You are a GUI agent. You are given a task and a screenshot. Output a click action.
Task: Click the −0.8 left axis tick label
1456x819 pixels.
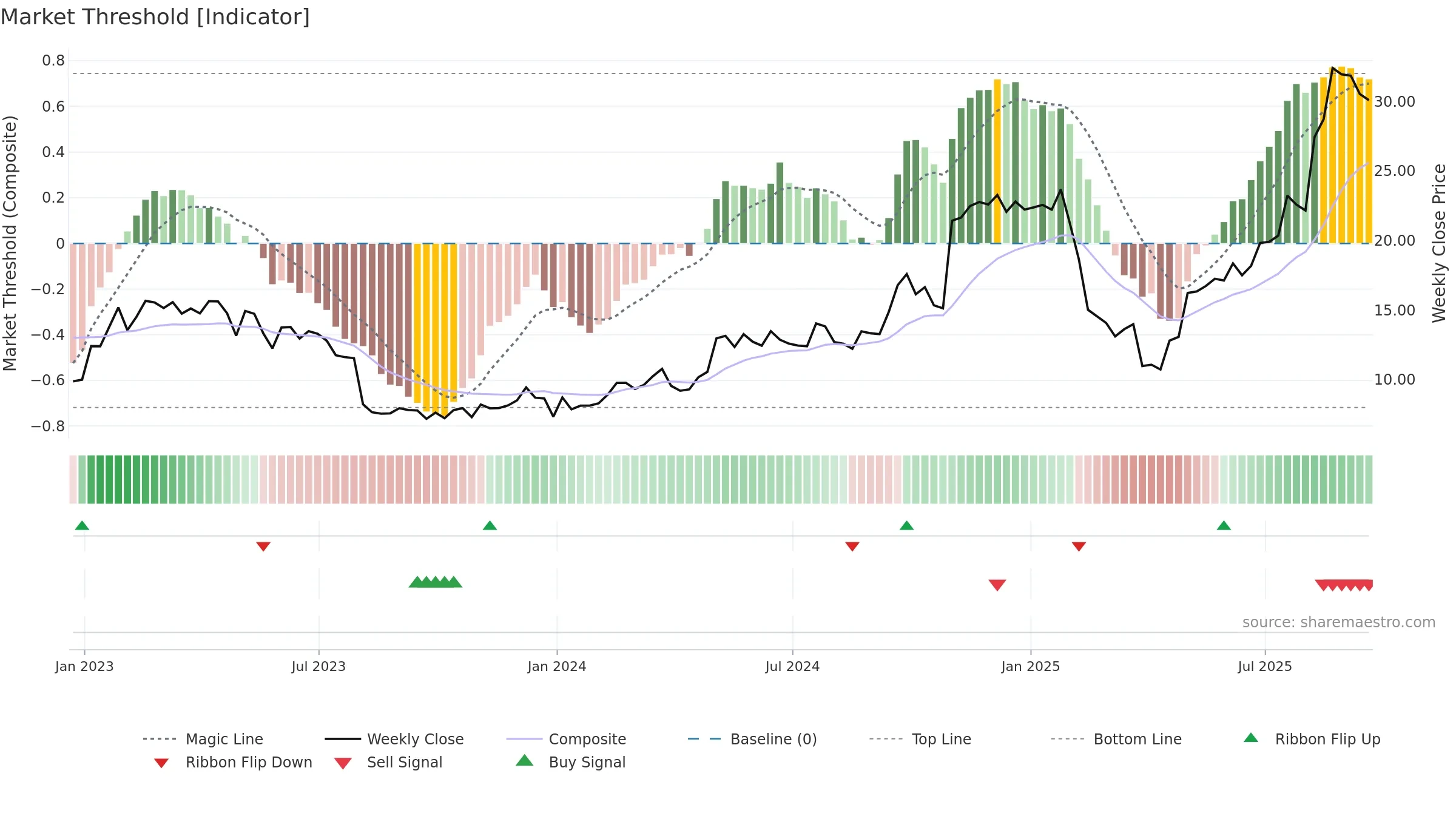pyautogui.click(x=48, y=426)
